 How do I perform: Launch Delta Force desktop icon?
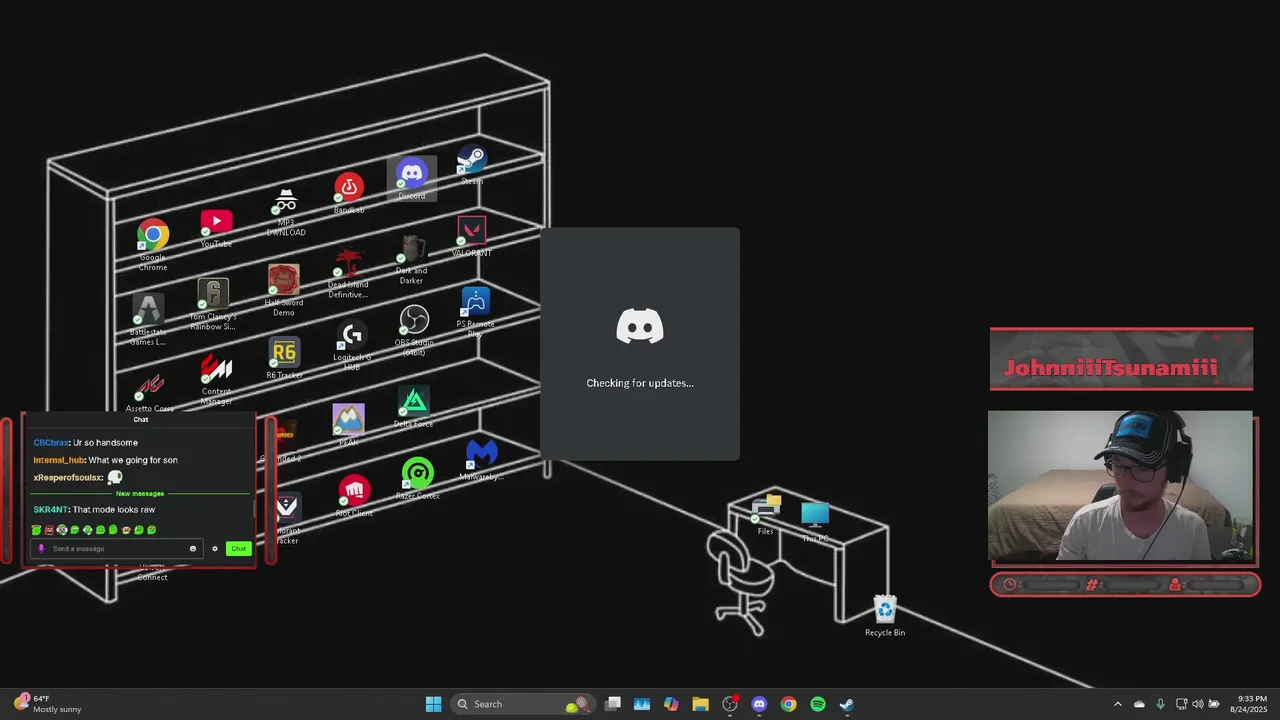pos(414,407)
